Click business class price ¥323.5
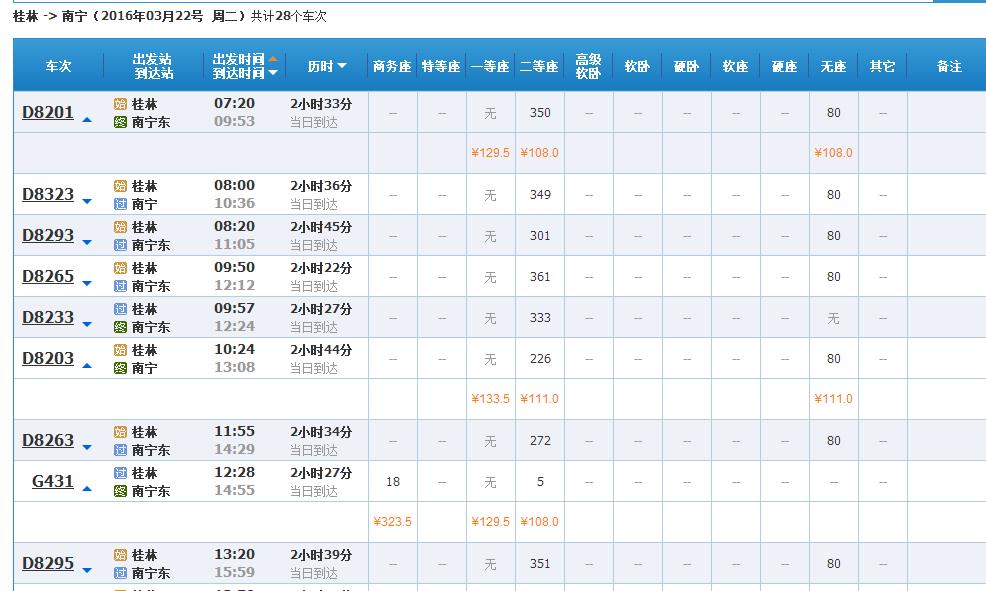 [392, 521]
